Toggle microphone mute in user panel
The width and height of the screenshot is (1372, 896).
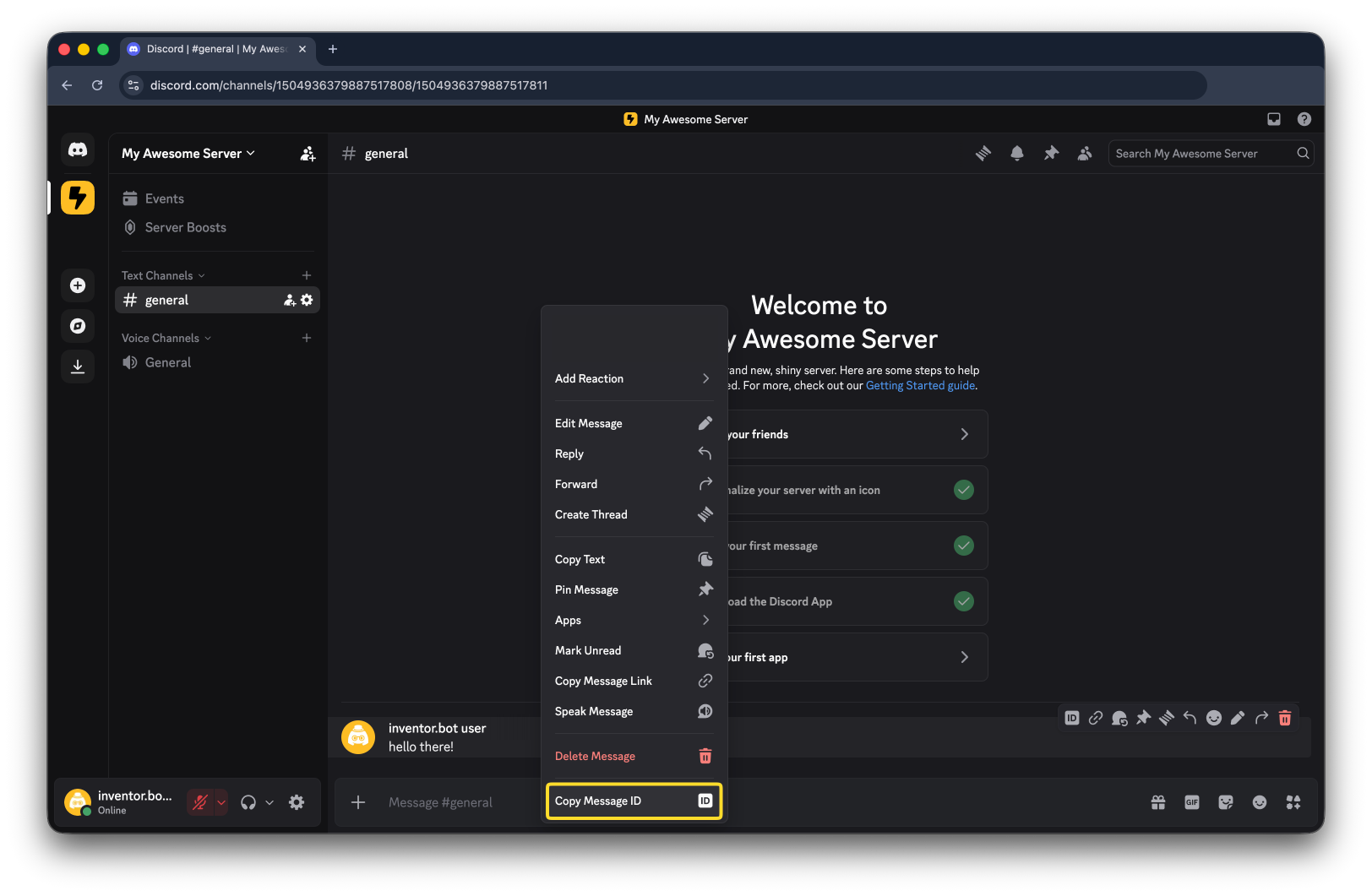pyautogui.click(x=200, y=802)
